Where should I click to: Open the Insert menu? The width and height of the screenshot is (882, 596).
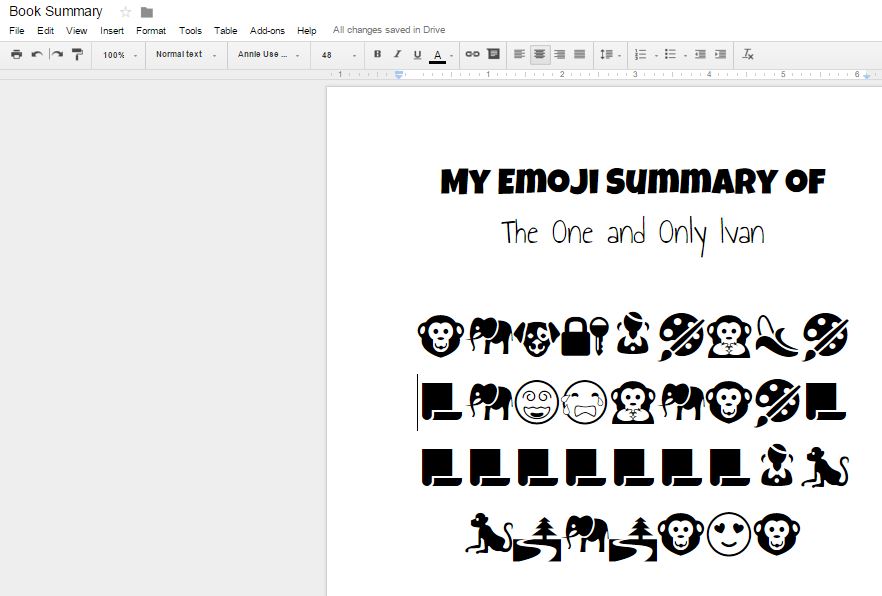[x=112, y=30]
